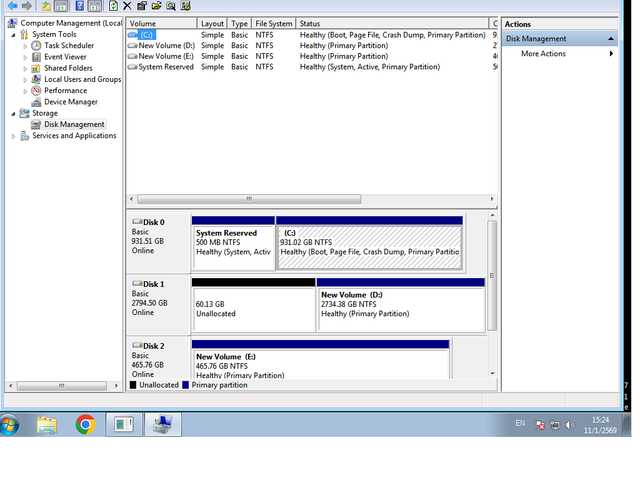Sort by the Volume column header

click(x=162, y=23)
